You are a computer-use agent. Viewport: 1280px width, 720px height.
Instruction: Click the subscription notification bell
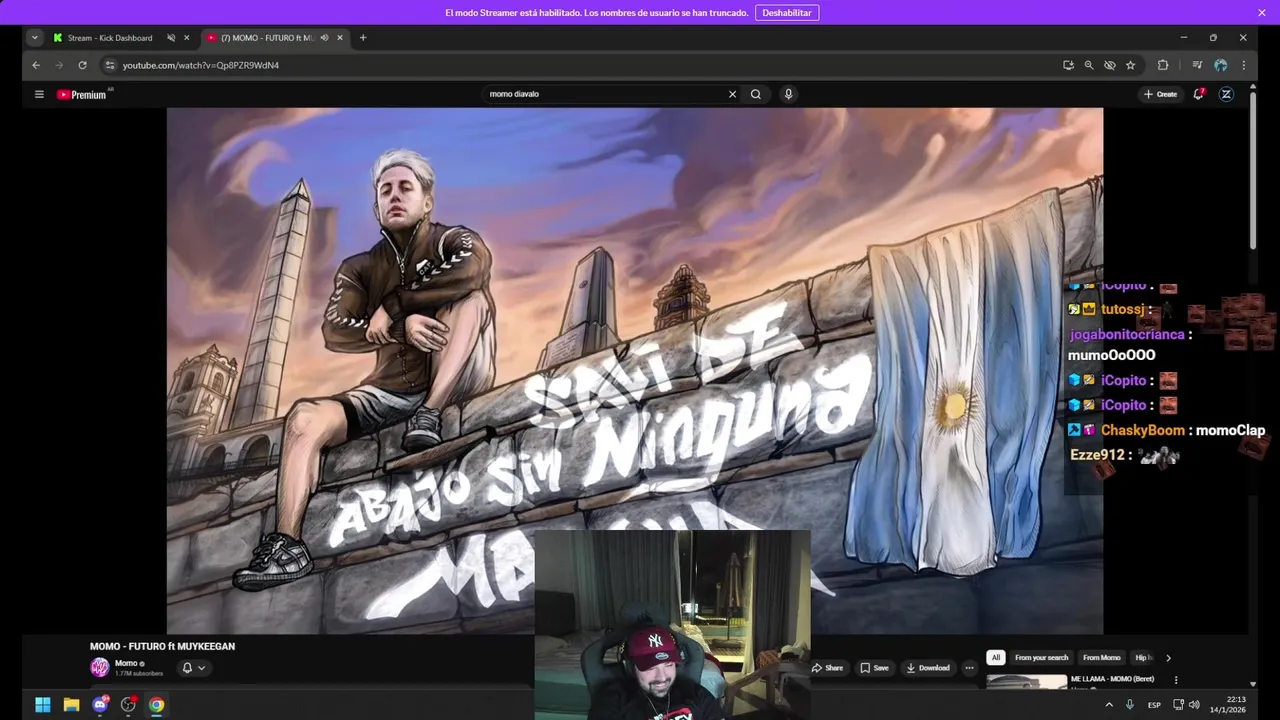[187, 668]
